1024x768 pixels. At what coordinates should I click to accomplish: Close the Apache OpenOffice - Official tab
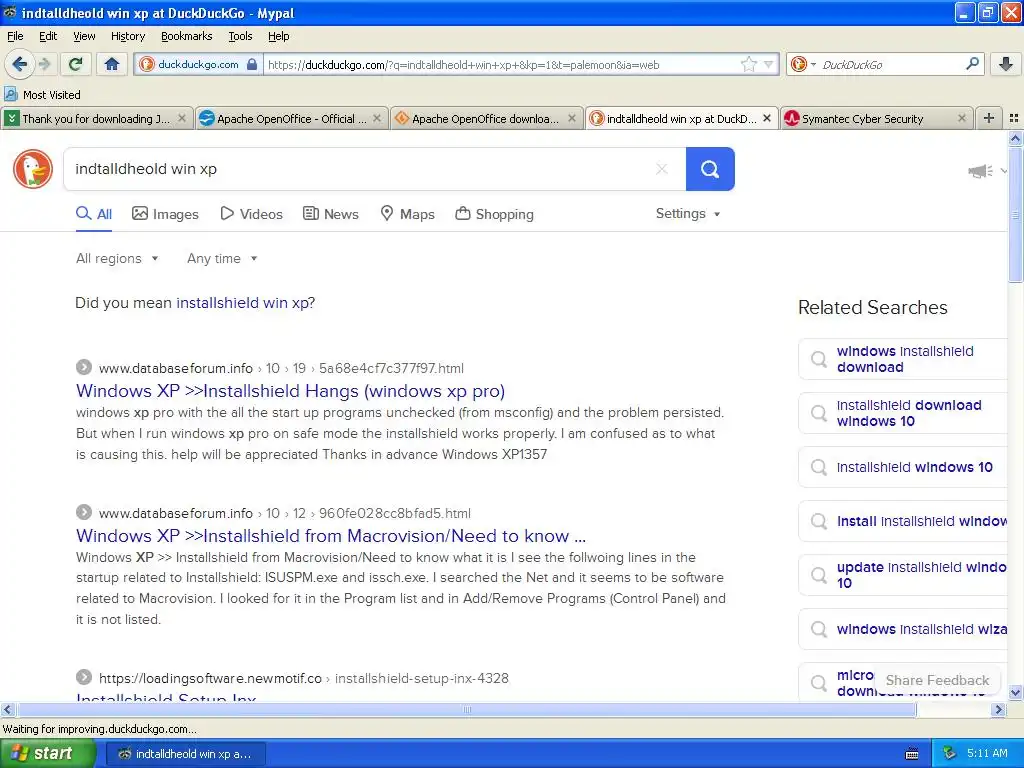377,118
